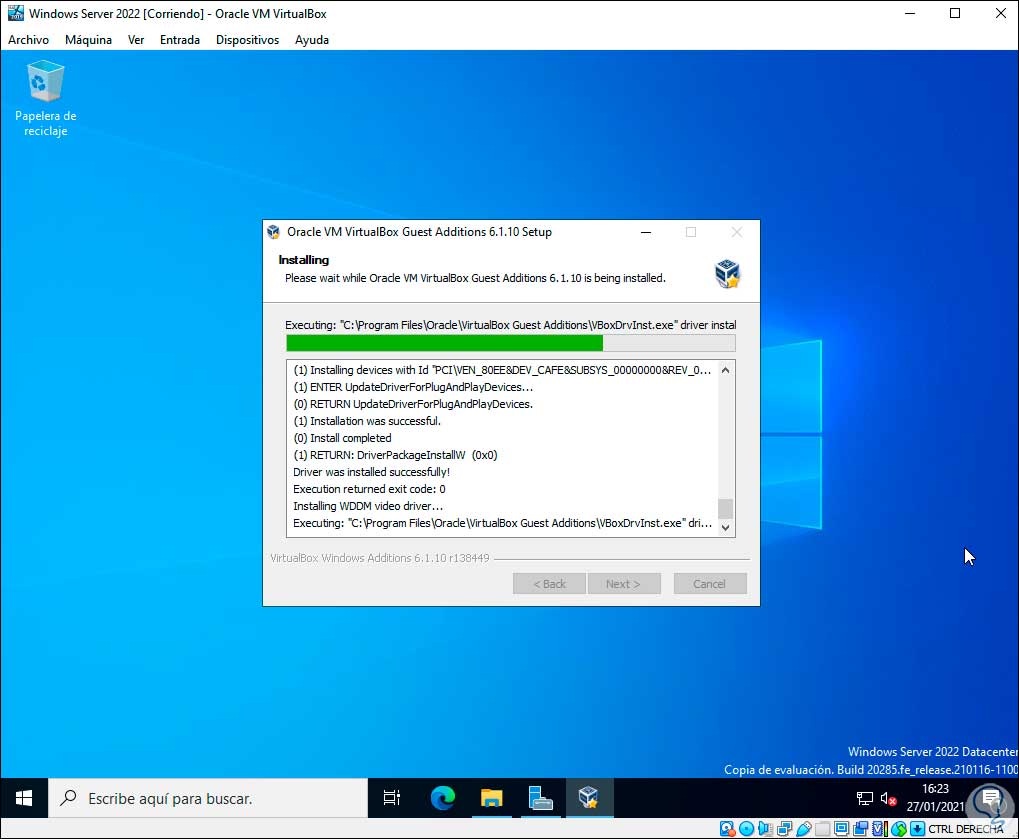Open the Ayuda menu
Image resolution: width=1019 pixels, height=839 pixels.
tap(311, 40)
